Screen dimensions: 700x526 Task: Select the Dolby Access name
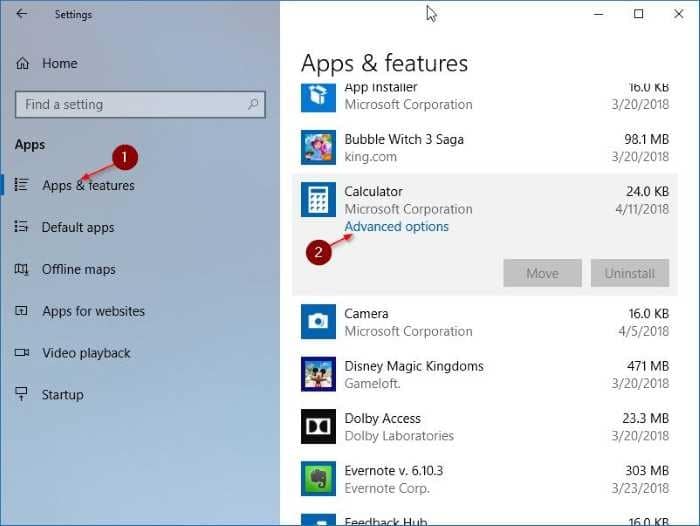point(383,418)
